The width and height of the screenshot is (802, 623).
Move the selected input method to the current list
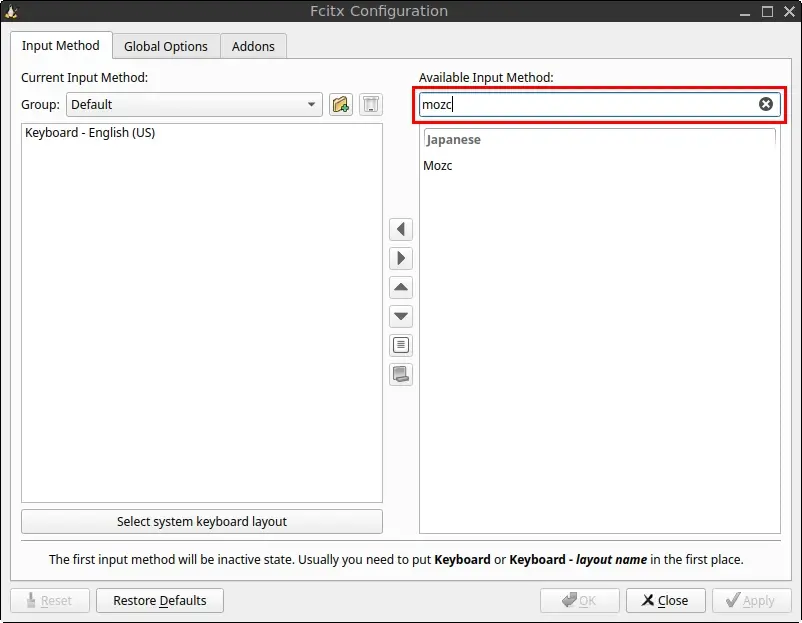[x=401, y=229]
